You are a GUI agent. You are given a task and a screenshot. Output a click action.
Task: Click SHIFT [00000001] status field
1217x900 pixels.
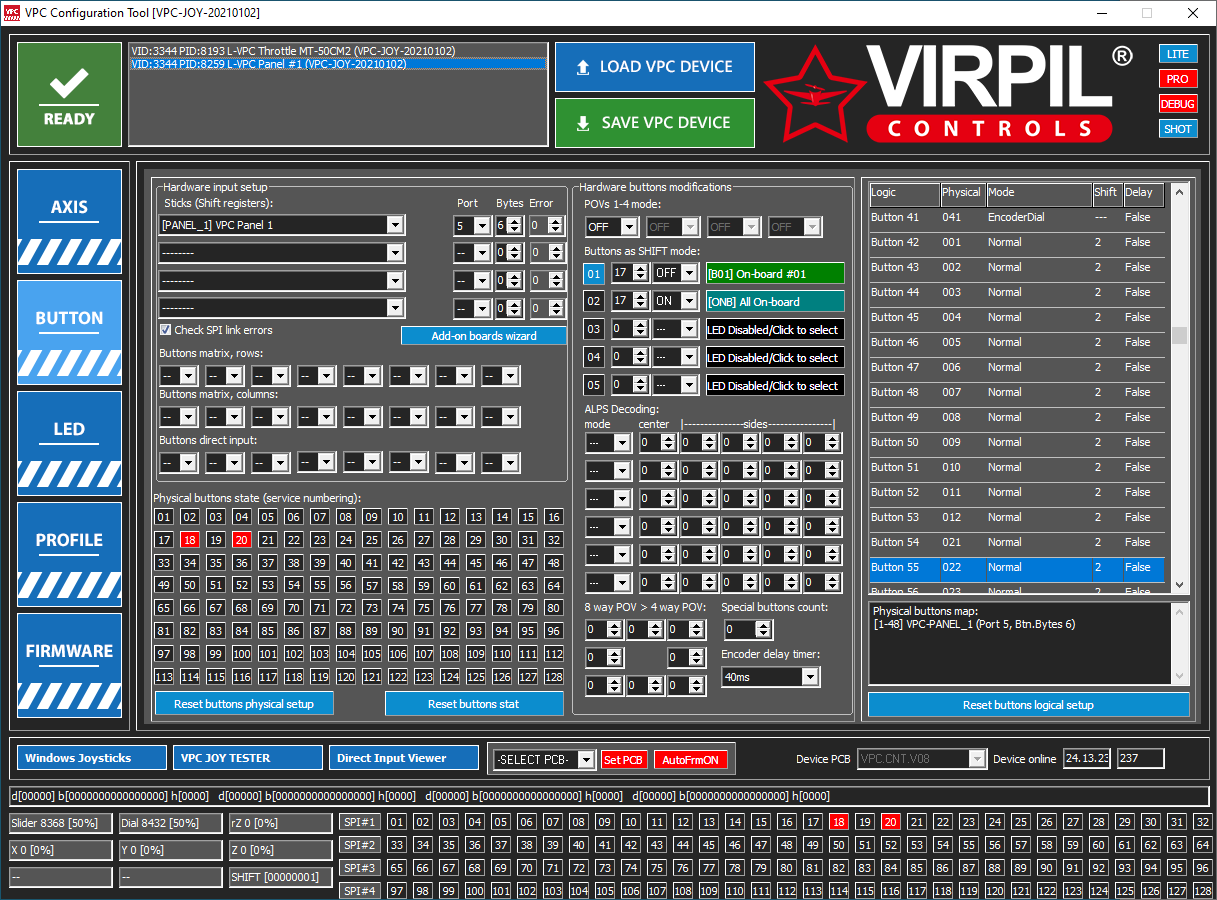click(x=280, y=877)
